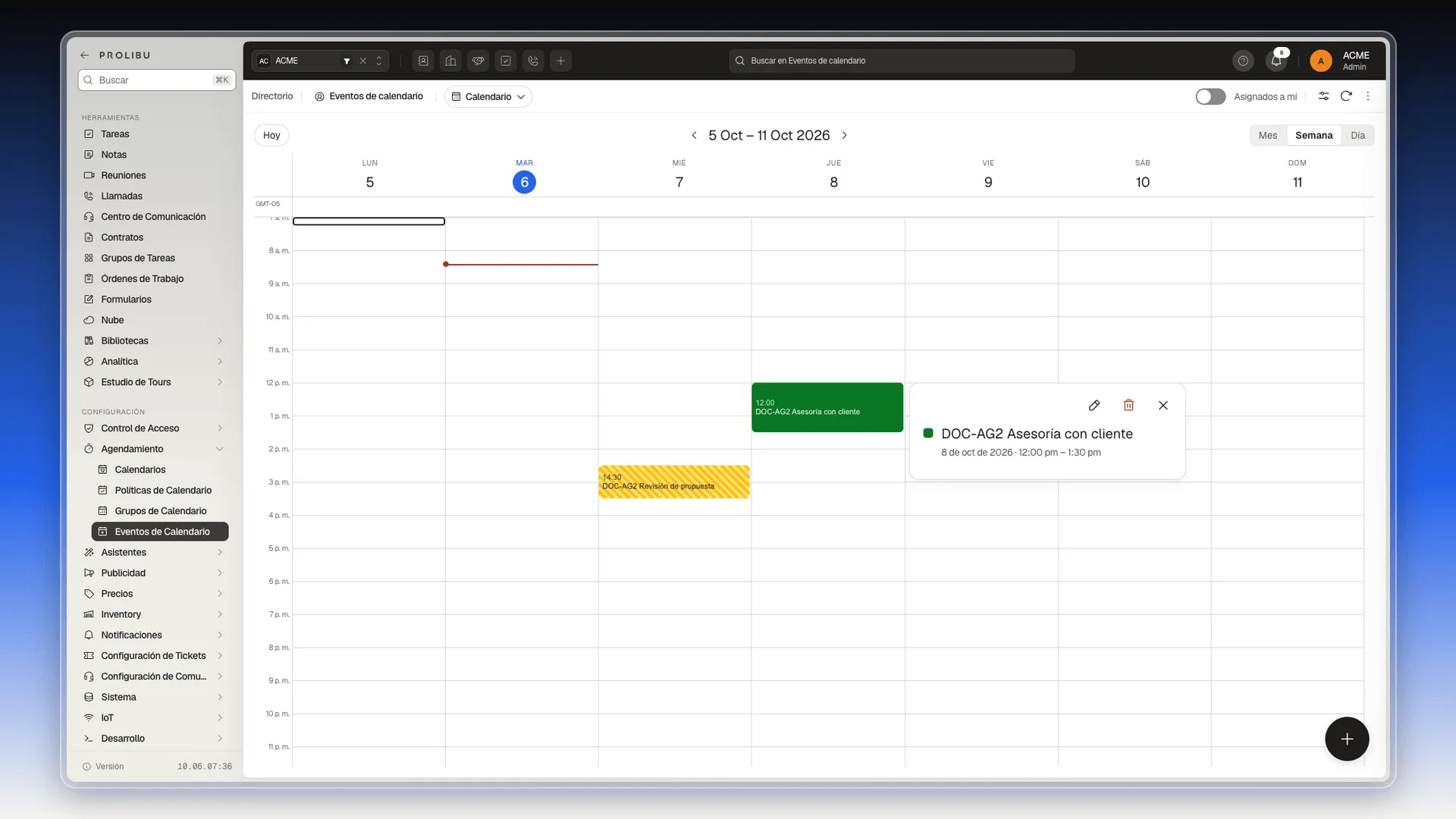The width and height of the screenshot is (1456, 819).
Task: Refresh the calendar events list
Action: point(1346,96)
